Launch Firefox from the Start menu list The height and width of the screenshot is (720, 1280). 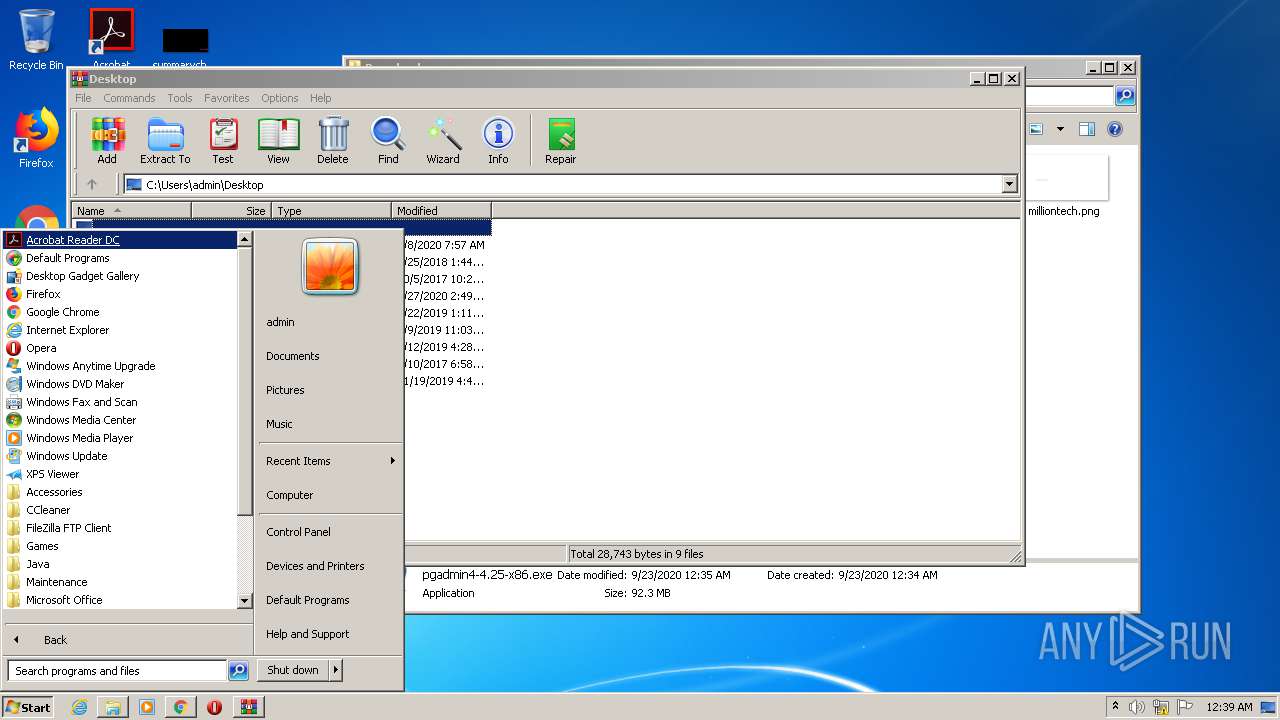pos(120,294)
